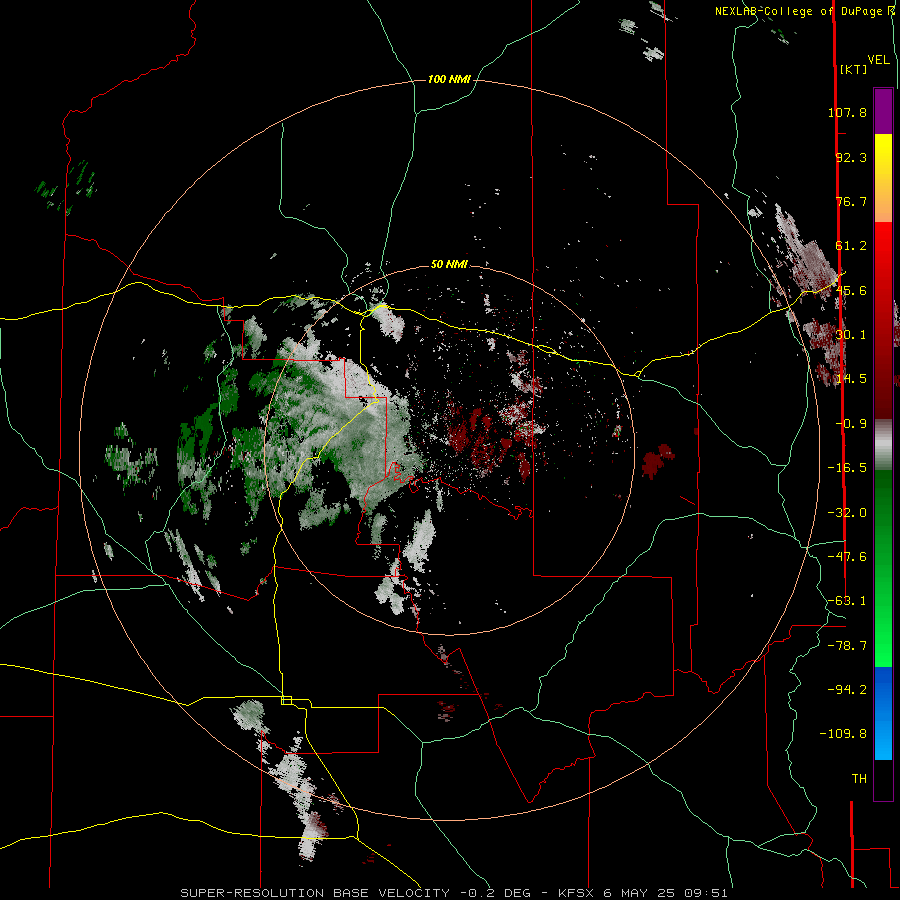Click the 45.6 value on velocity scale
Image resolution: width=900 pixels, height=900 pixels.
pos(851,290)
